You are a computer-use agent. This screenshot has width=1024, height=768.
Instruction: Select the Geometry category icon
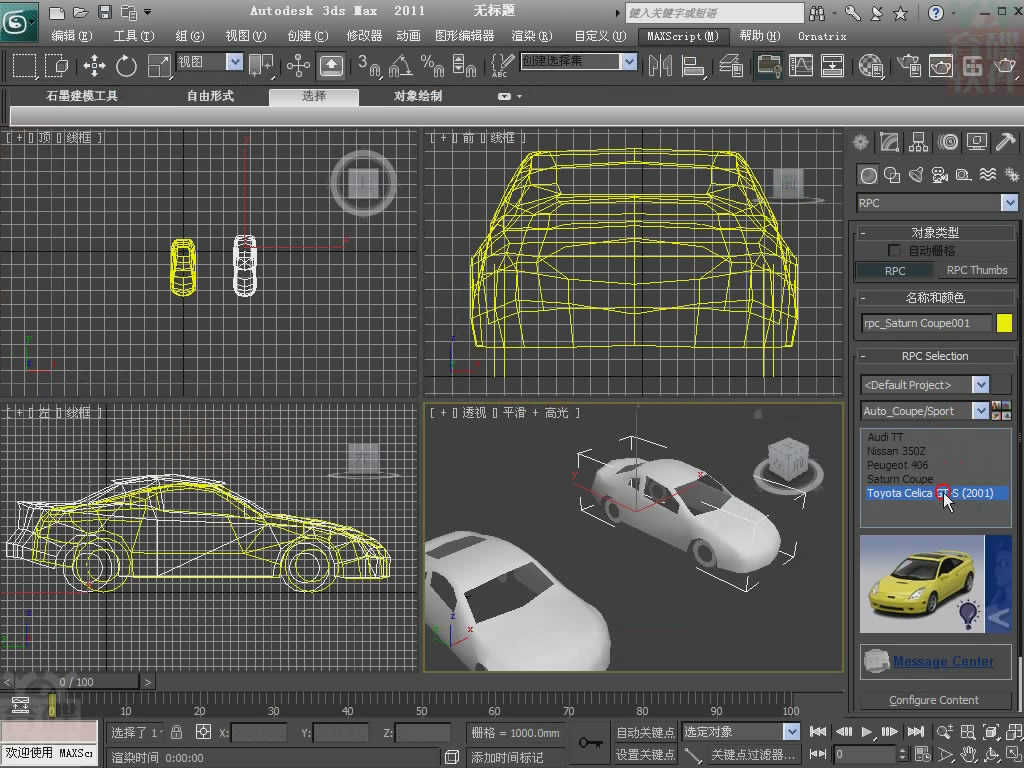[x=868, y=175]
